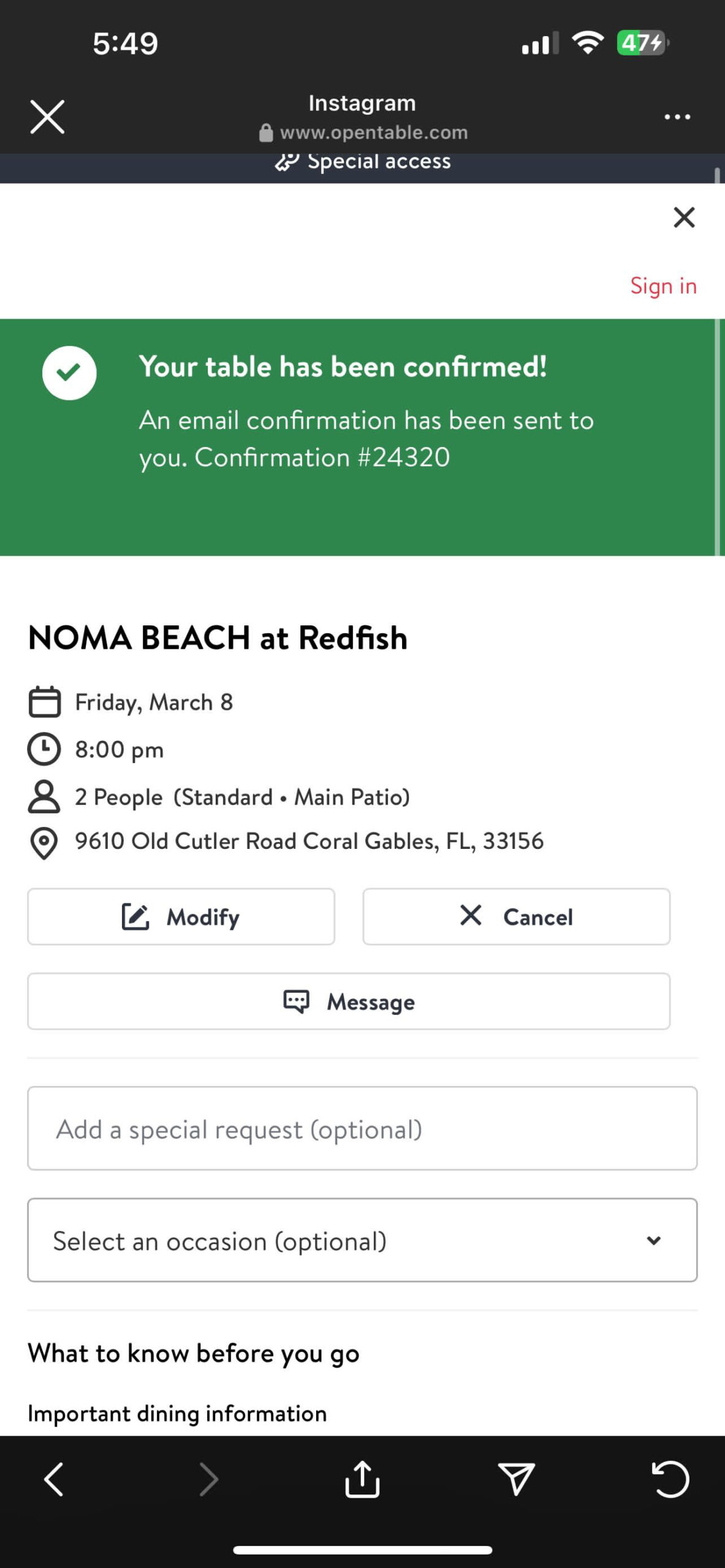Image resolution: width=725 pixels, height=1568 pixels.
Task: Tap the Sign in link
Action: (663, 286)
